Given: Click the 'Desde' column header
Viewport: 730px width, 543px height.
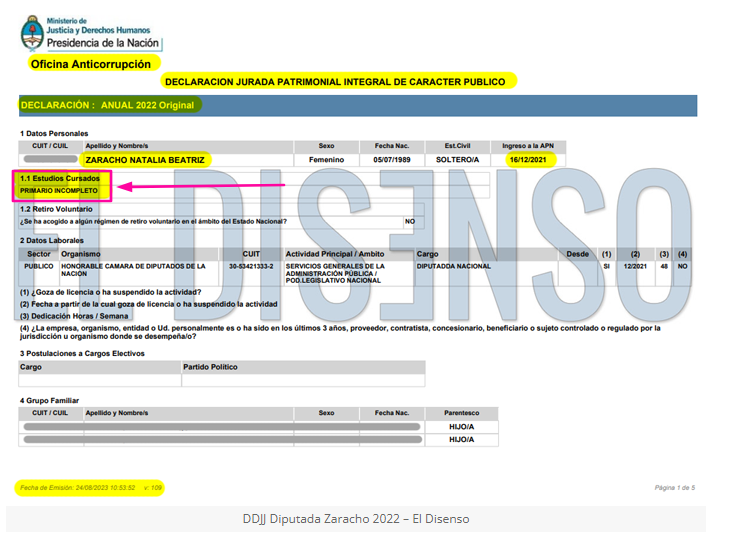Looking at the screenshot, I should click(x=577, y=254).
